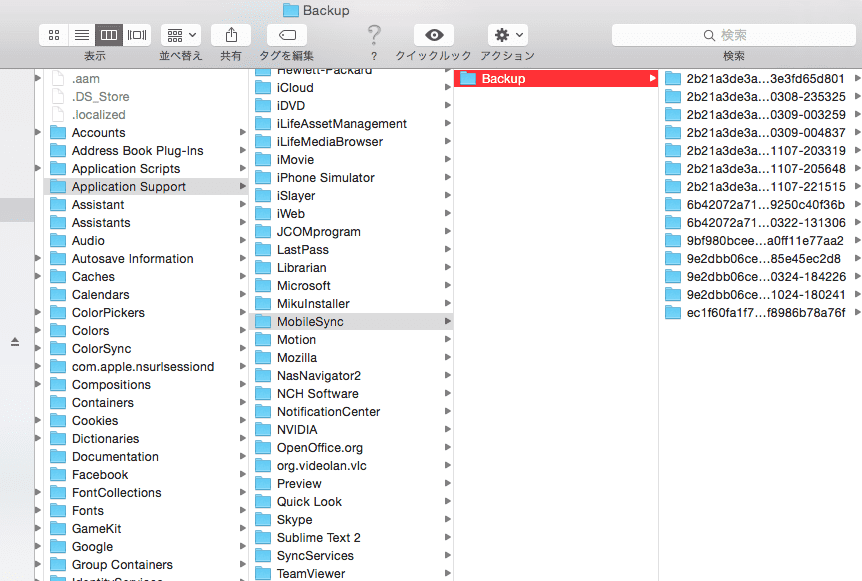Select the Facebook folder
This screenshot has width=862, height=581.
(145, 474)
